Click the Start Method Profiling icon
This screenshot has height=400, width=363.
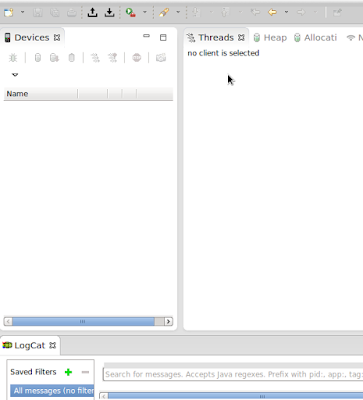click(113, 58)
